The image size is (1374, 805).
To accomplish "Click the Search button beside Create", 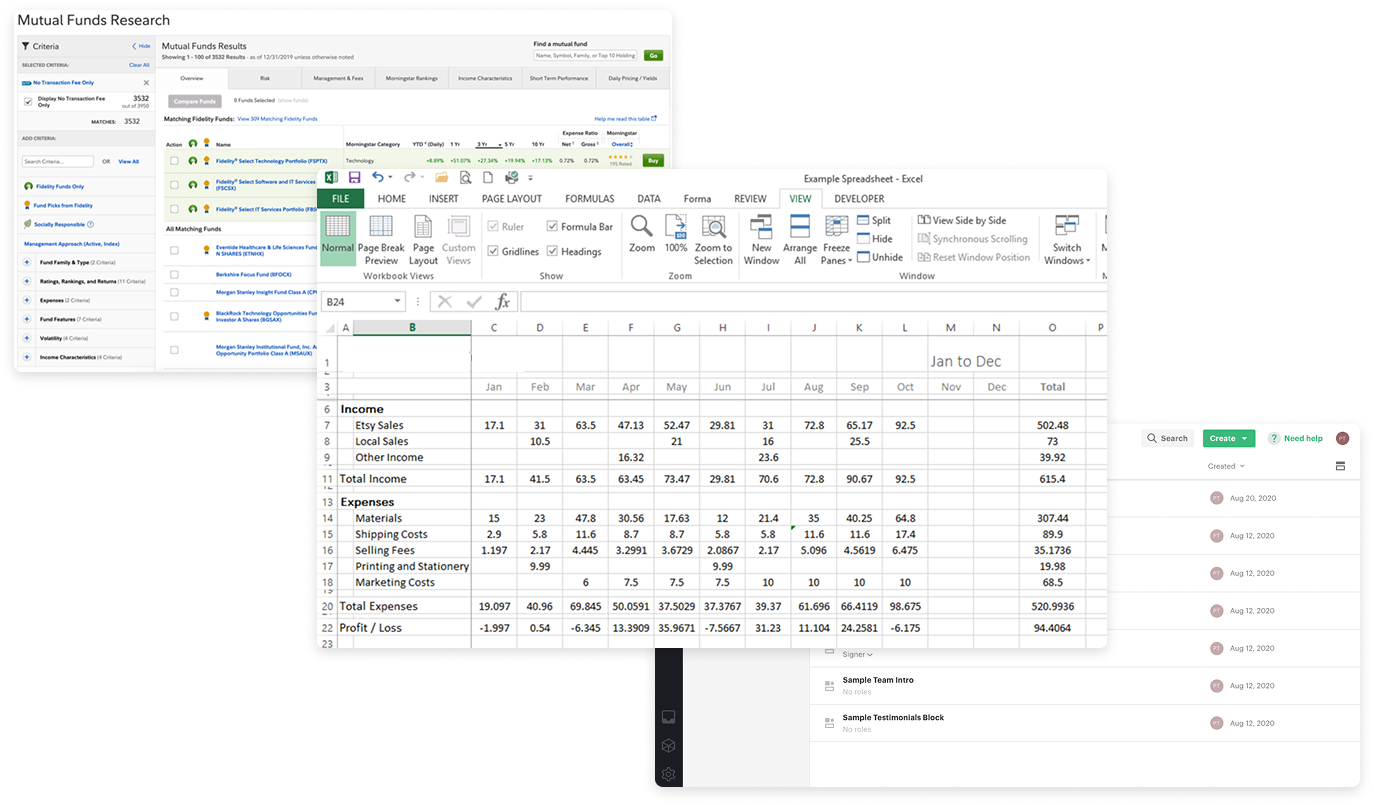I will tap(1167, 438).
